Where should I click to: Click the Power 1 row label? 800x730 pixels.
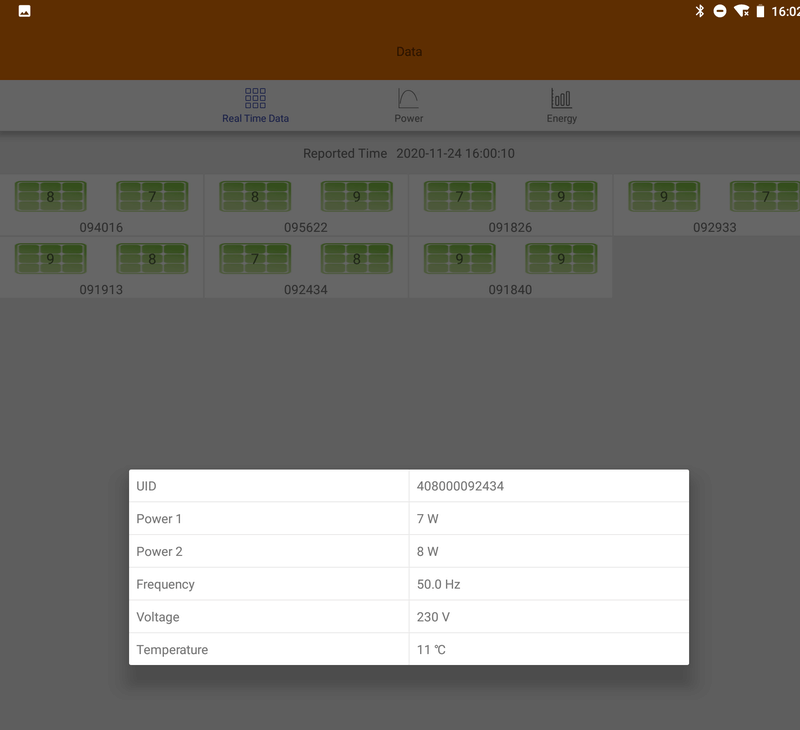point(159,519)
